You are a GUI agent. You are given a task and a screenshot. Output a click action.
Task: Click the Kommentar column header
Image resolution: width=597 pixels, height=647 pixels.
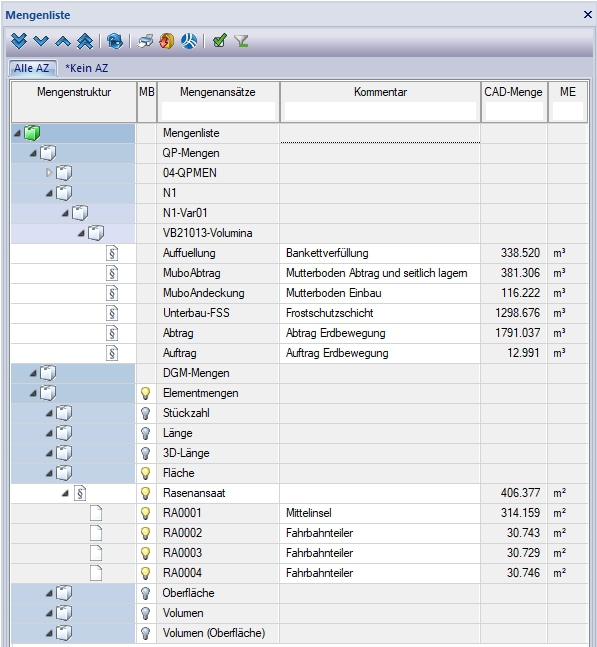380,92
